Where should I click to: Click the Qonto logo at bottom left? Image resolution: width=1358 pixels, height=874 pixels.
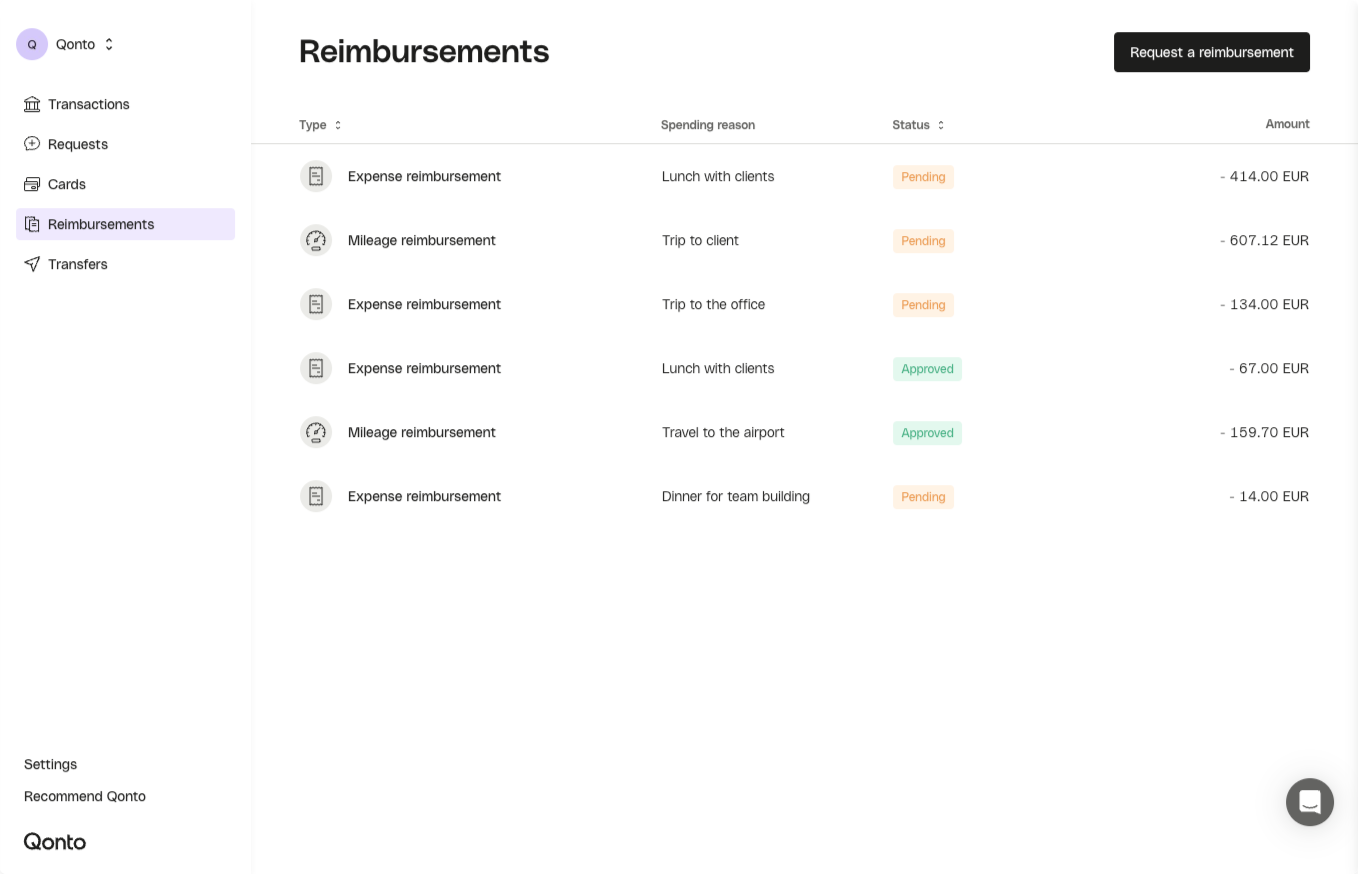coord(55,841)
